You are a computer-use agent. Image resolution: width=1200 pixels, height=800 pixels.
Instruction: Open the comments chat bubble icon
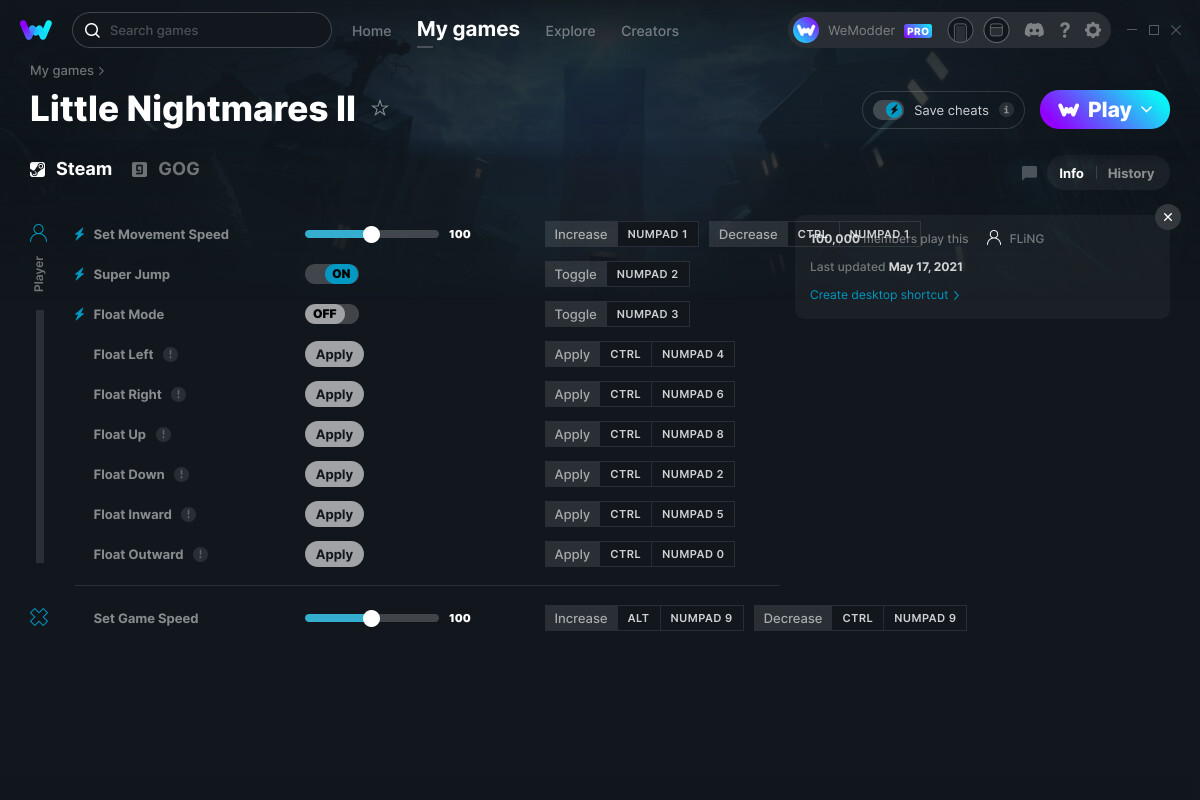(x=1029, y=173)
